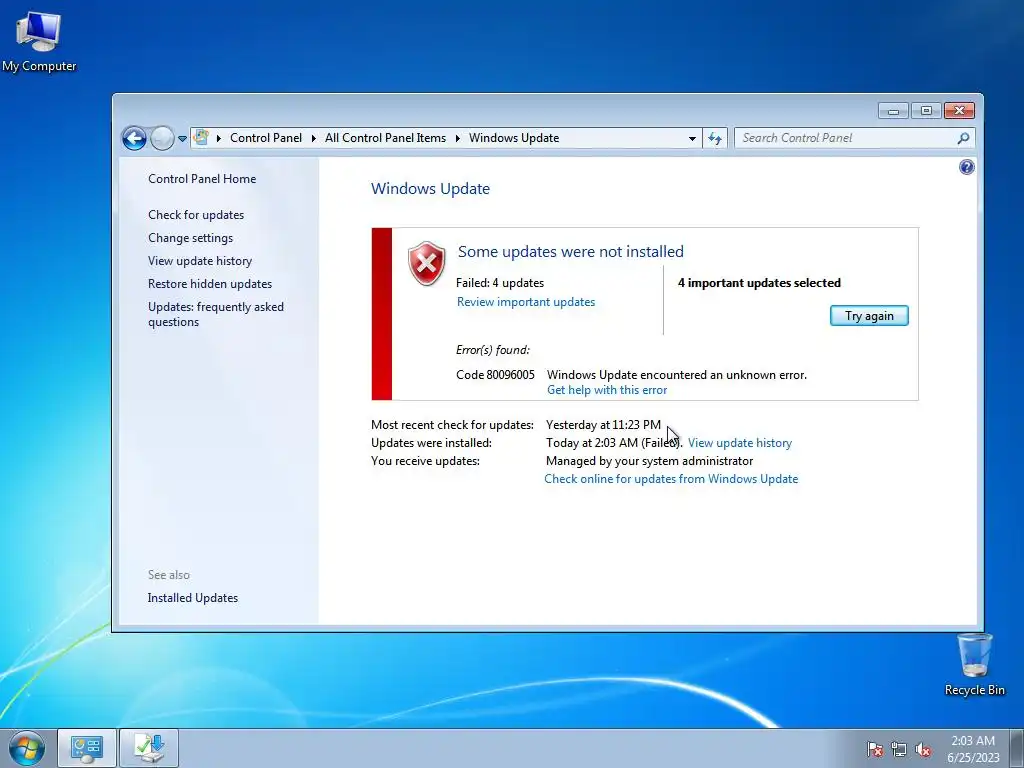Click Yesterday at 11:23 PM text

(603, 424)
